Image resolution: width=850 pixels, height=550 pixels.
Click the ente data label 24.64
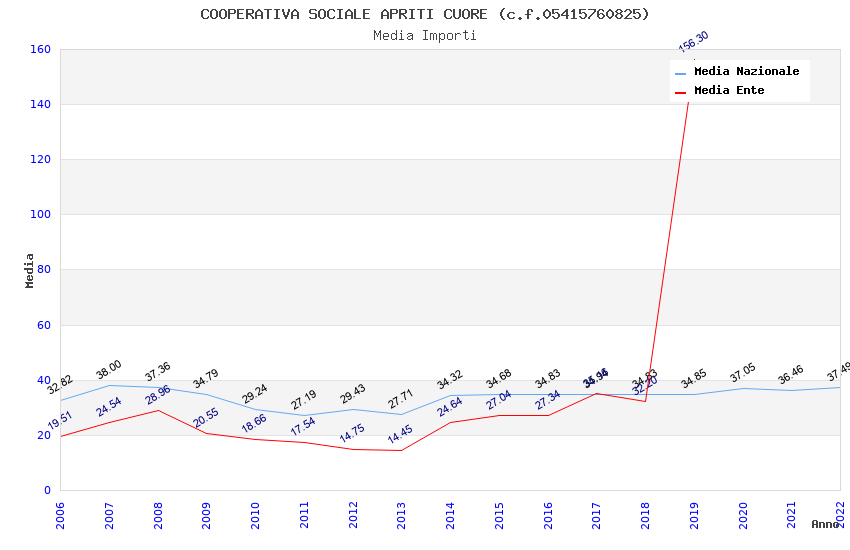click(x=449, y=406)
